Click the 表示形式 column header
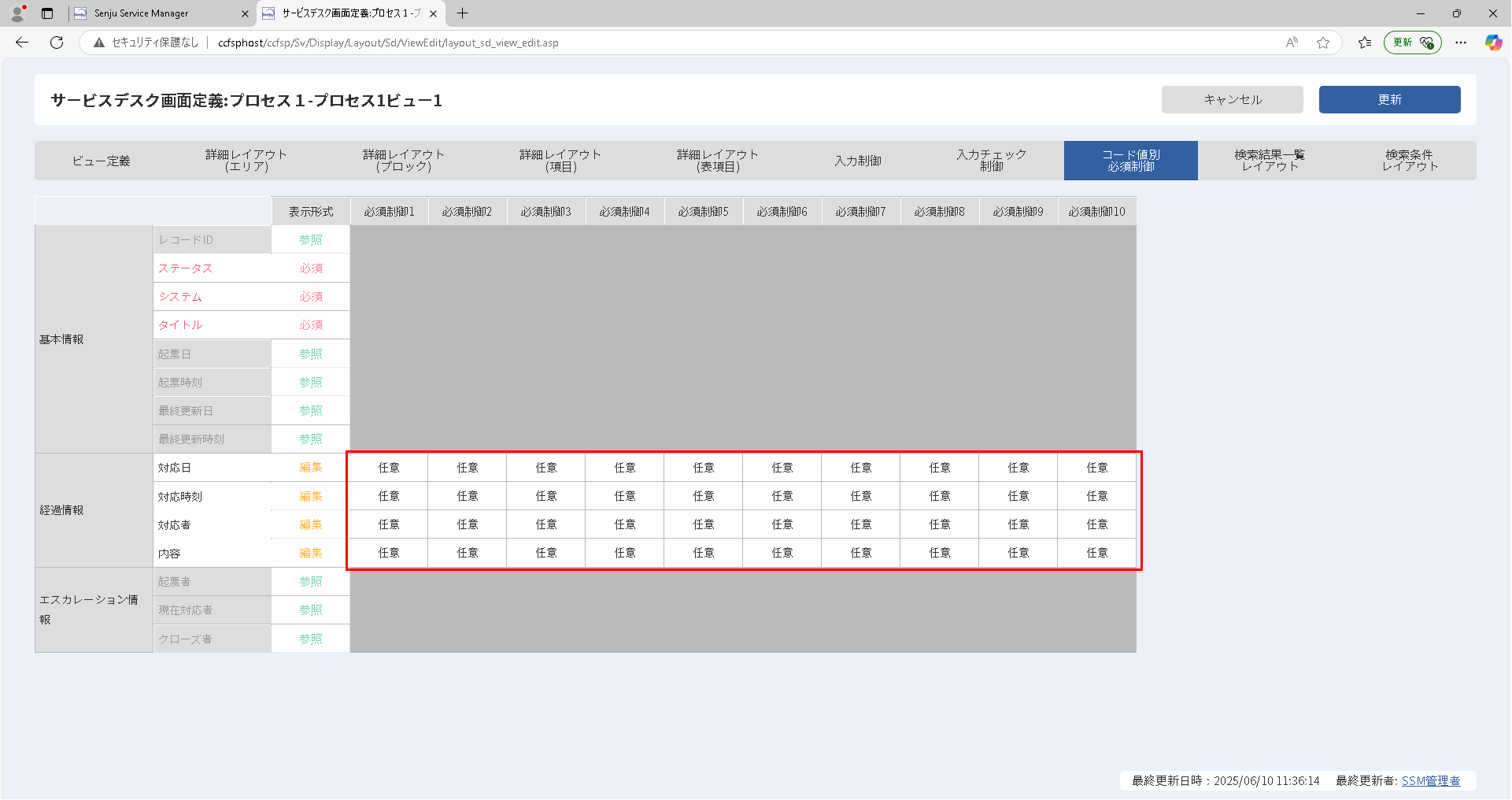1512x800 pixels. 311,211
